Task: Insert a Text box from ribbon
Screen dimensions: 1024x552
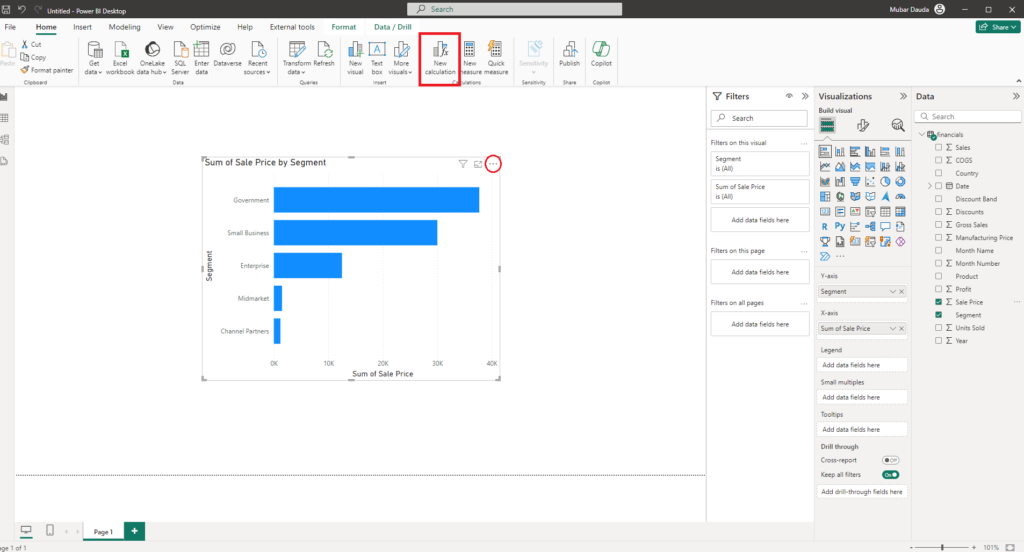Action: coord(377,58)
